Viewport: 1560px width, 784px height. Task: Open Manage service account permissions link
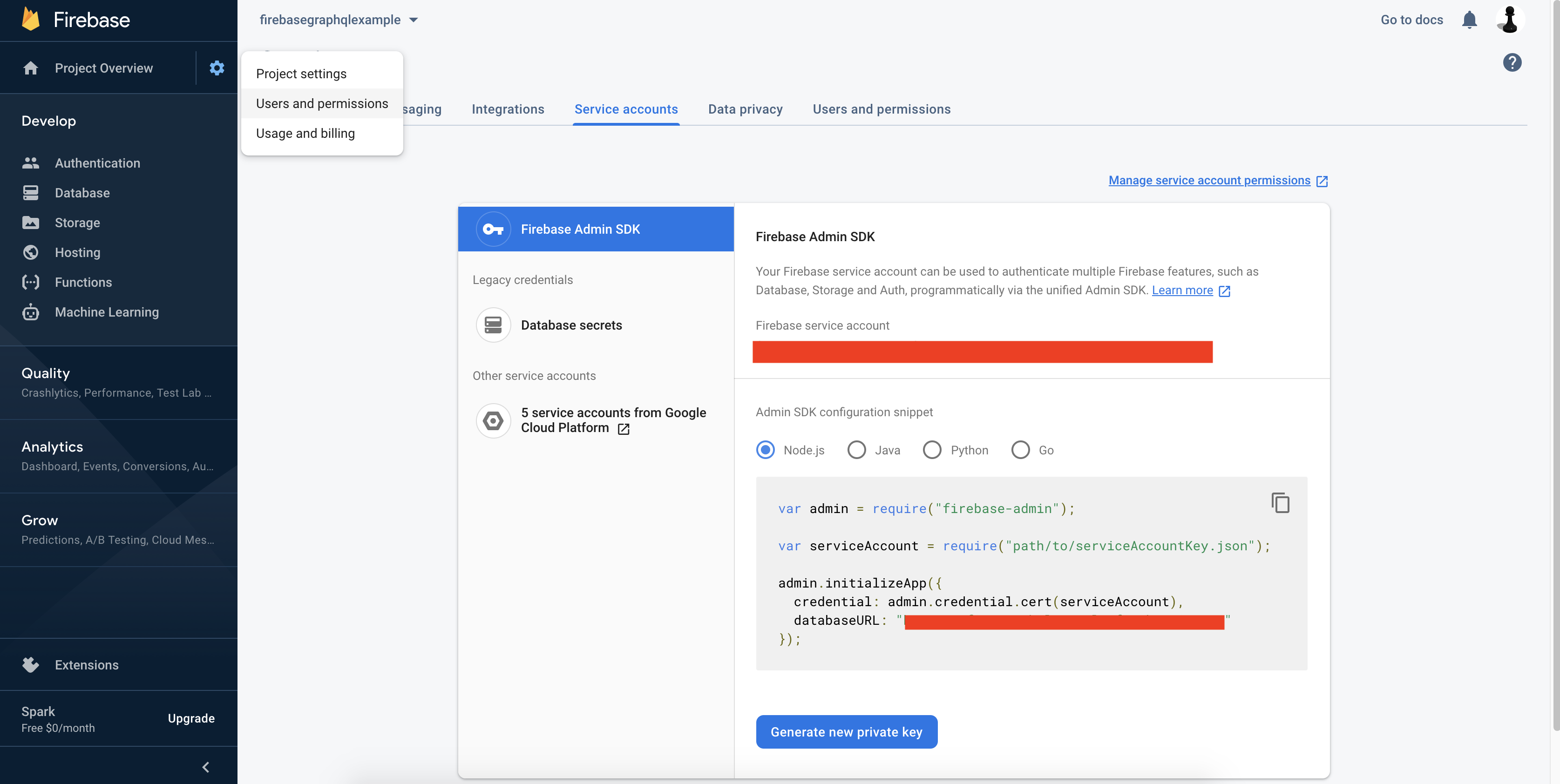(x=1209, y=181)
